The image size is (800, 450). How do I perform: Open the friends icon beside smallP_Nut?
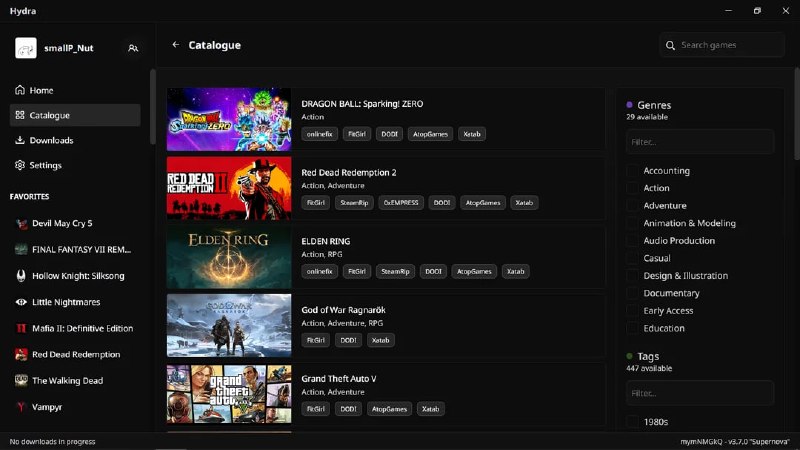133,48
